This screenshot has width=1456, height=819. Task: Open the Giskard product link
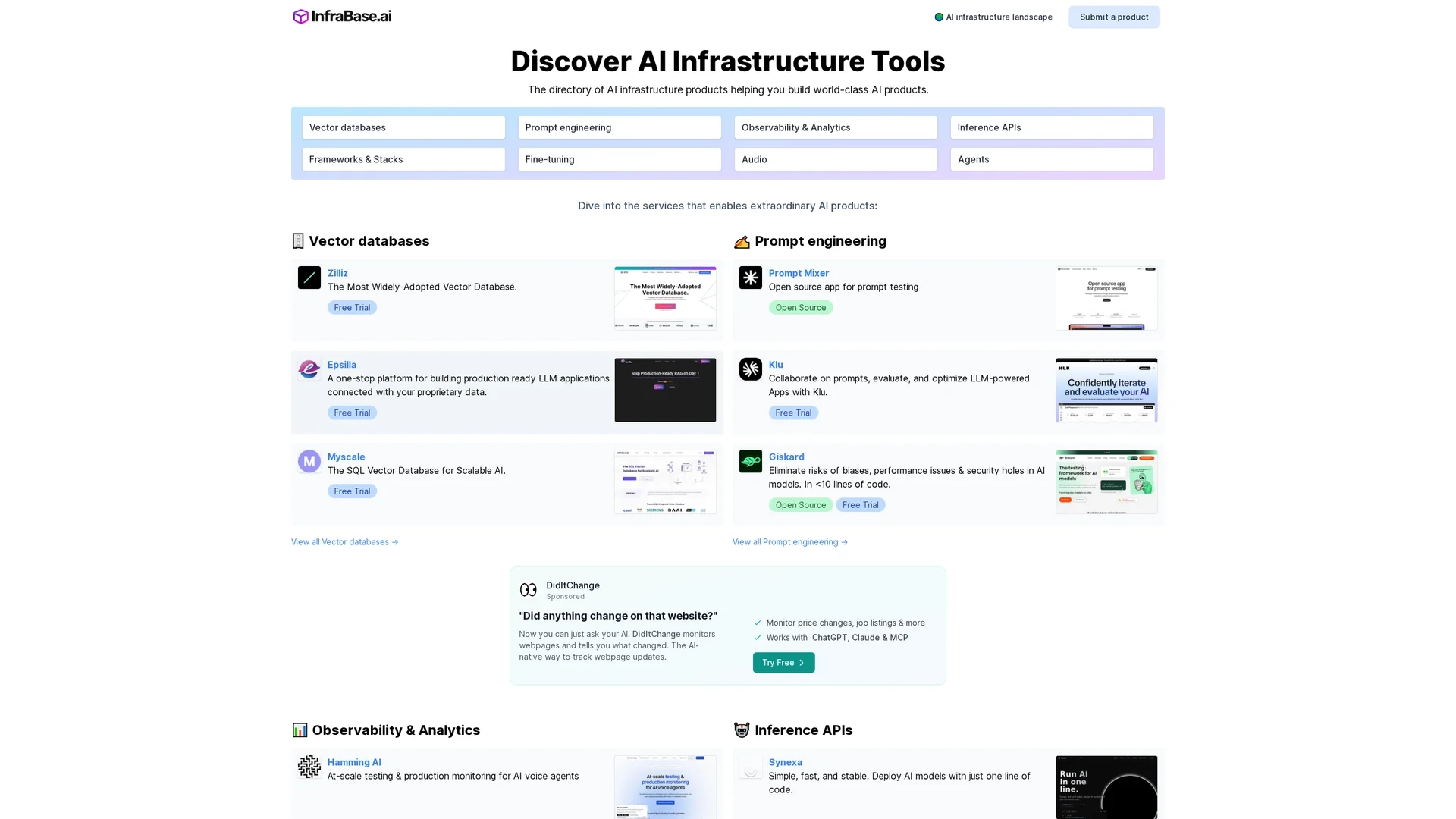[786, 457]
